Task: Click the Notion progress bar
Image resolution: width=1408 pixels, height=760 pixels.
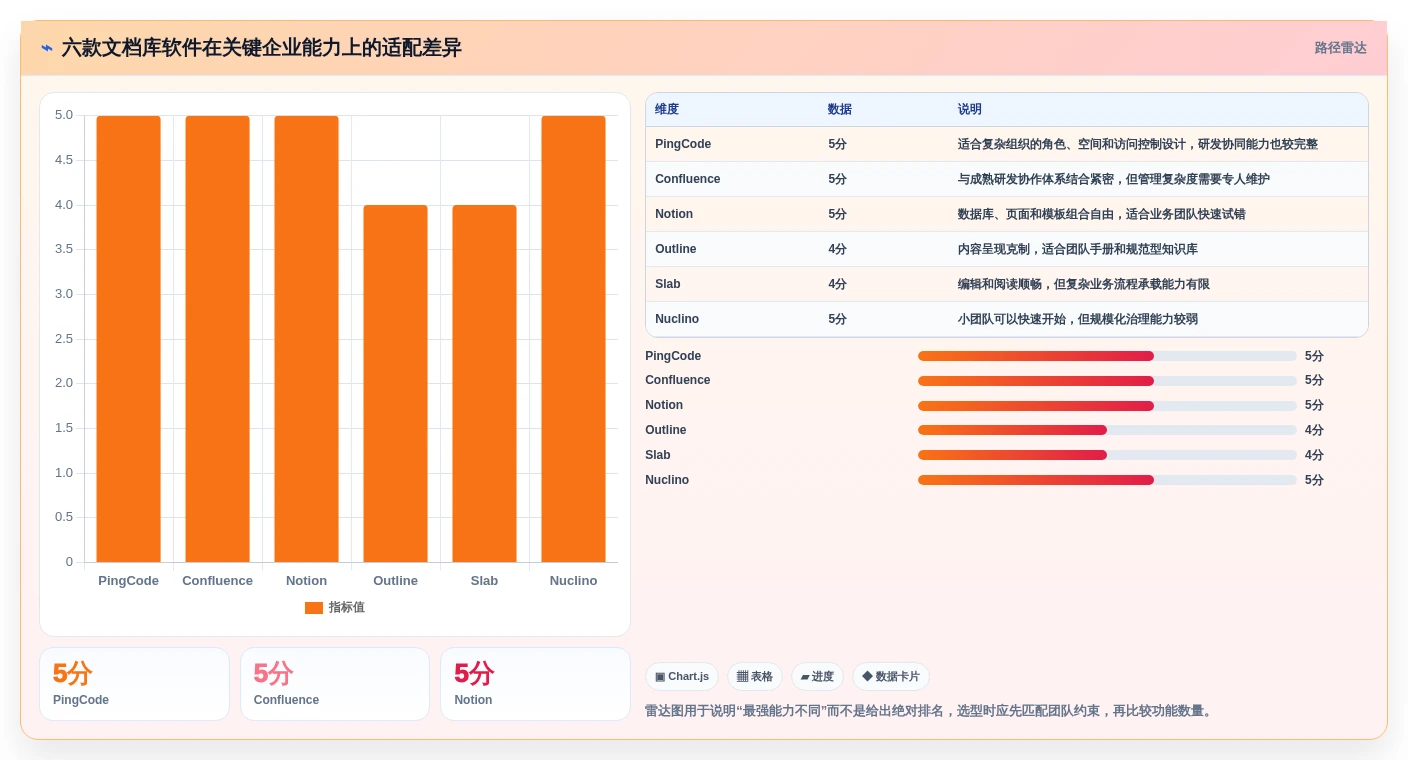Action: point(1107,406)
